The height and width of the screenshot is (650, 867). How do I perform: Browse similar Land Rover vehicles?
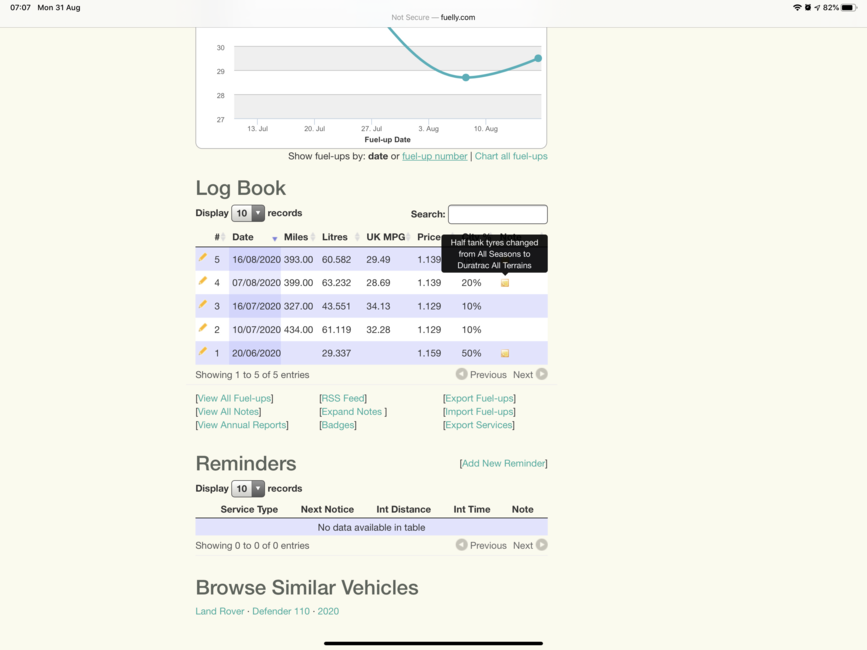(x=220, y=611)
